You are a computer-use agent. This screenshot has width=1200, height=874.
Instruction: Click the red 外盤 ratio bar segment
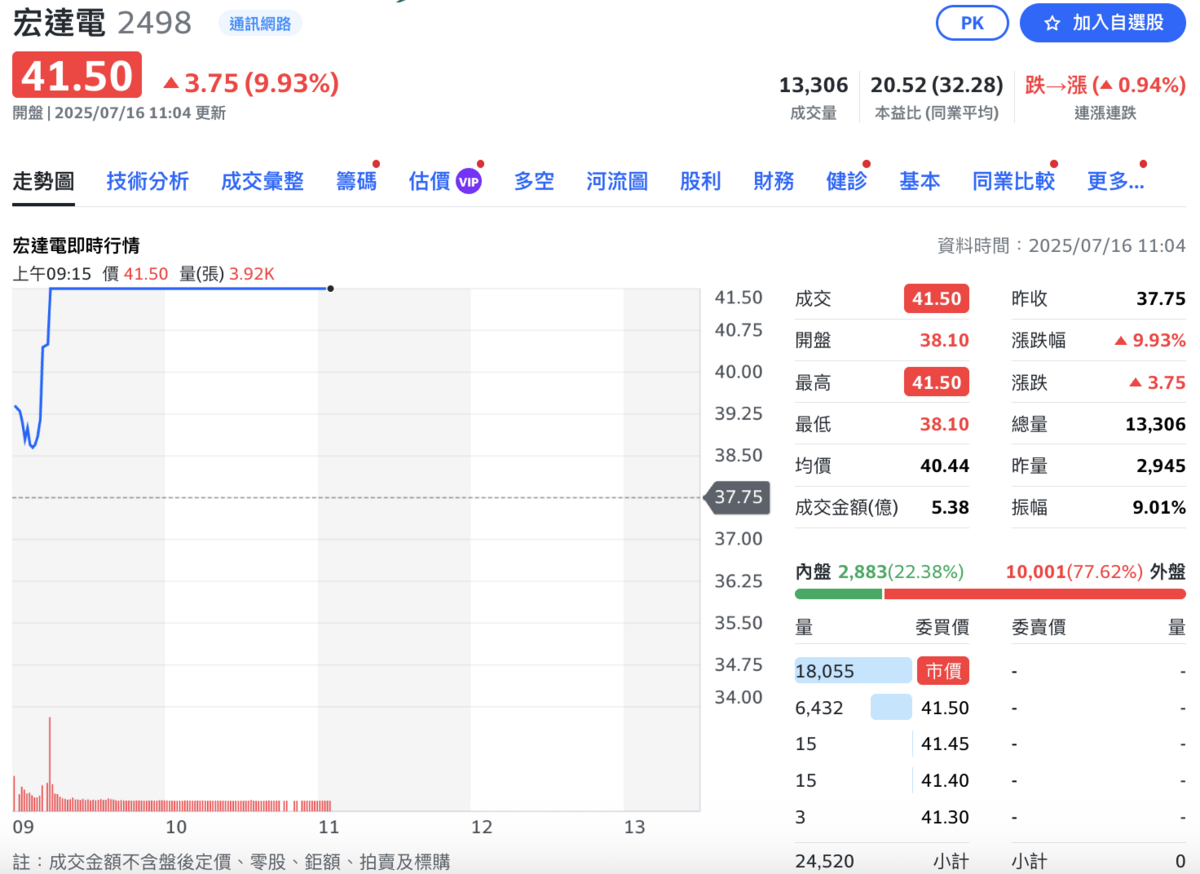pos(1035,594)
